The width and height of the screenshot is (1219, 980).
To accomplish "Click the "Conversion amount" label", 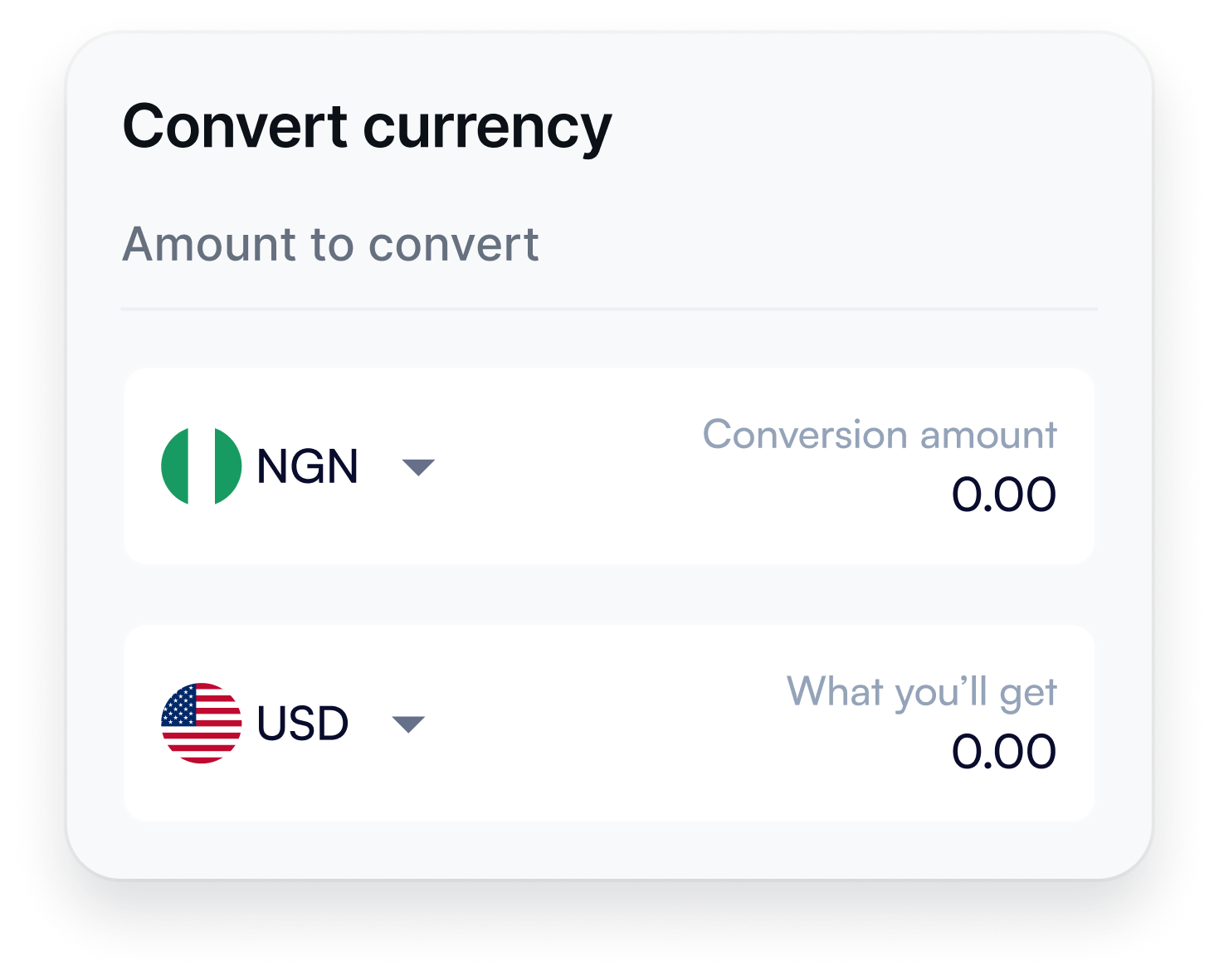I will [x=880, y=435].
